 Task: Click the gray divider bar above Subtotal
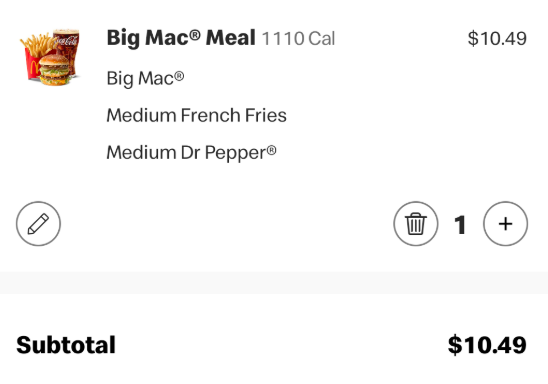pyautogui.click(x=274, y=283)
